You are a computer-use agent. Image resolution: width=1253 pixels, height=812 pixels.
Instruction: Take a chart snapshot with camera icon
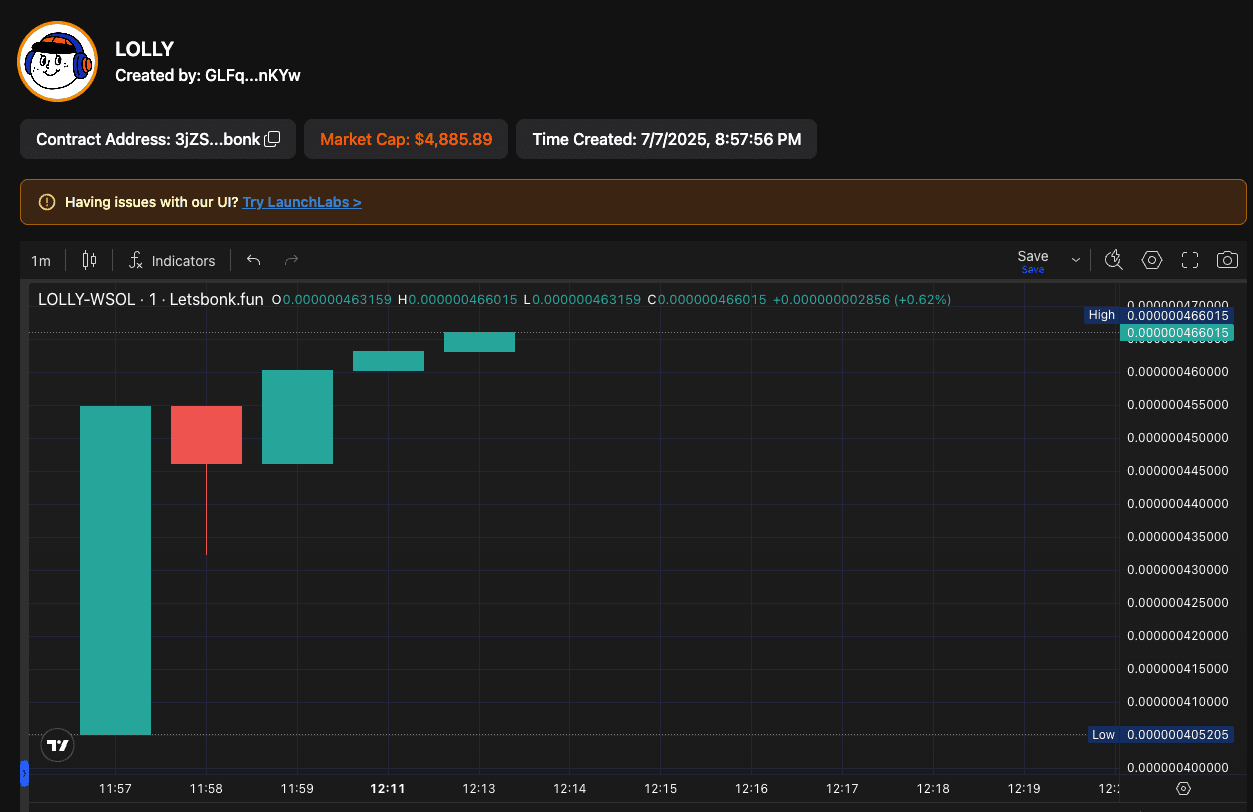tap(1227, 261)
